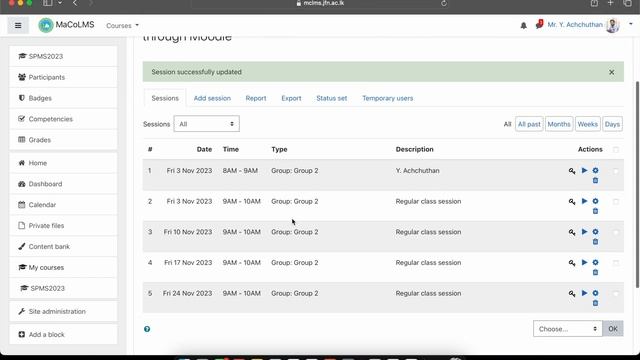Open Badges in the sidebar
The height and width of the screenshot is (360, 640).
(63, 98)
